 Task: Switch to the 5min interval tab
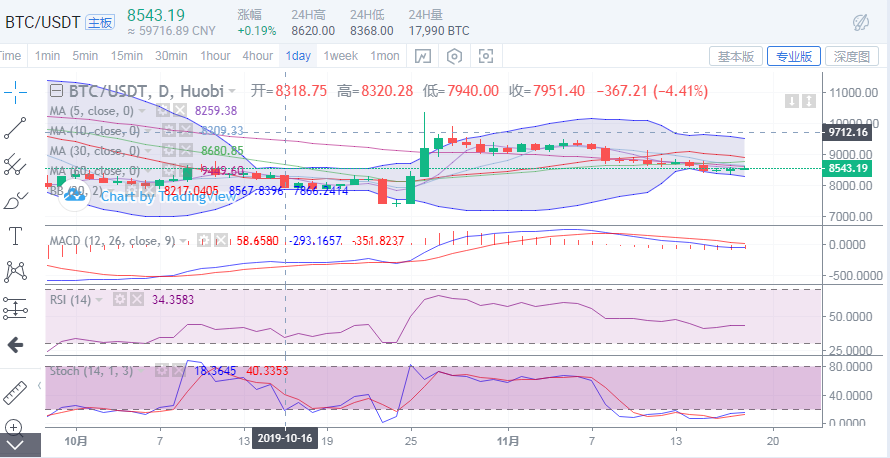(85, 56)
